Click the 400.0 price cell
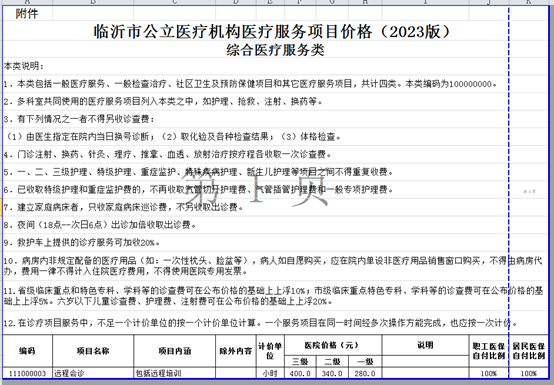 300,373
